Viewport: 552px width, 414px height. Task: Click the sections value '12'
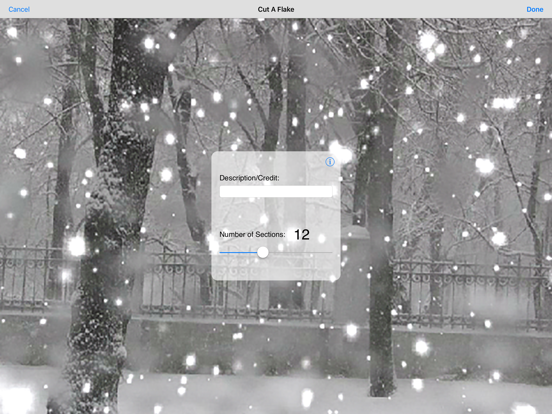302,235
